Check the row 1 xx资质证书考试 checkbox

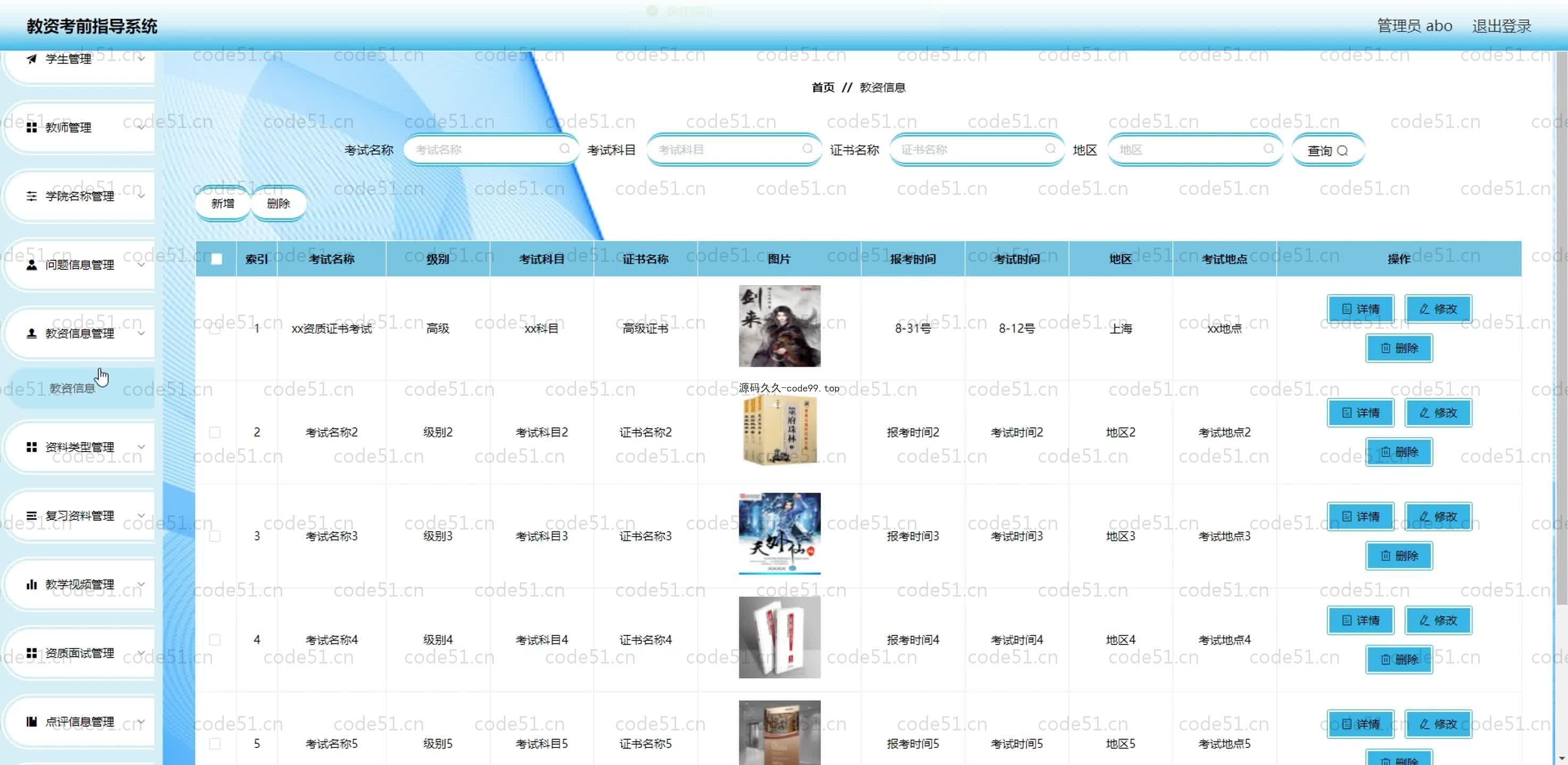[215, 329]
